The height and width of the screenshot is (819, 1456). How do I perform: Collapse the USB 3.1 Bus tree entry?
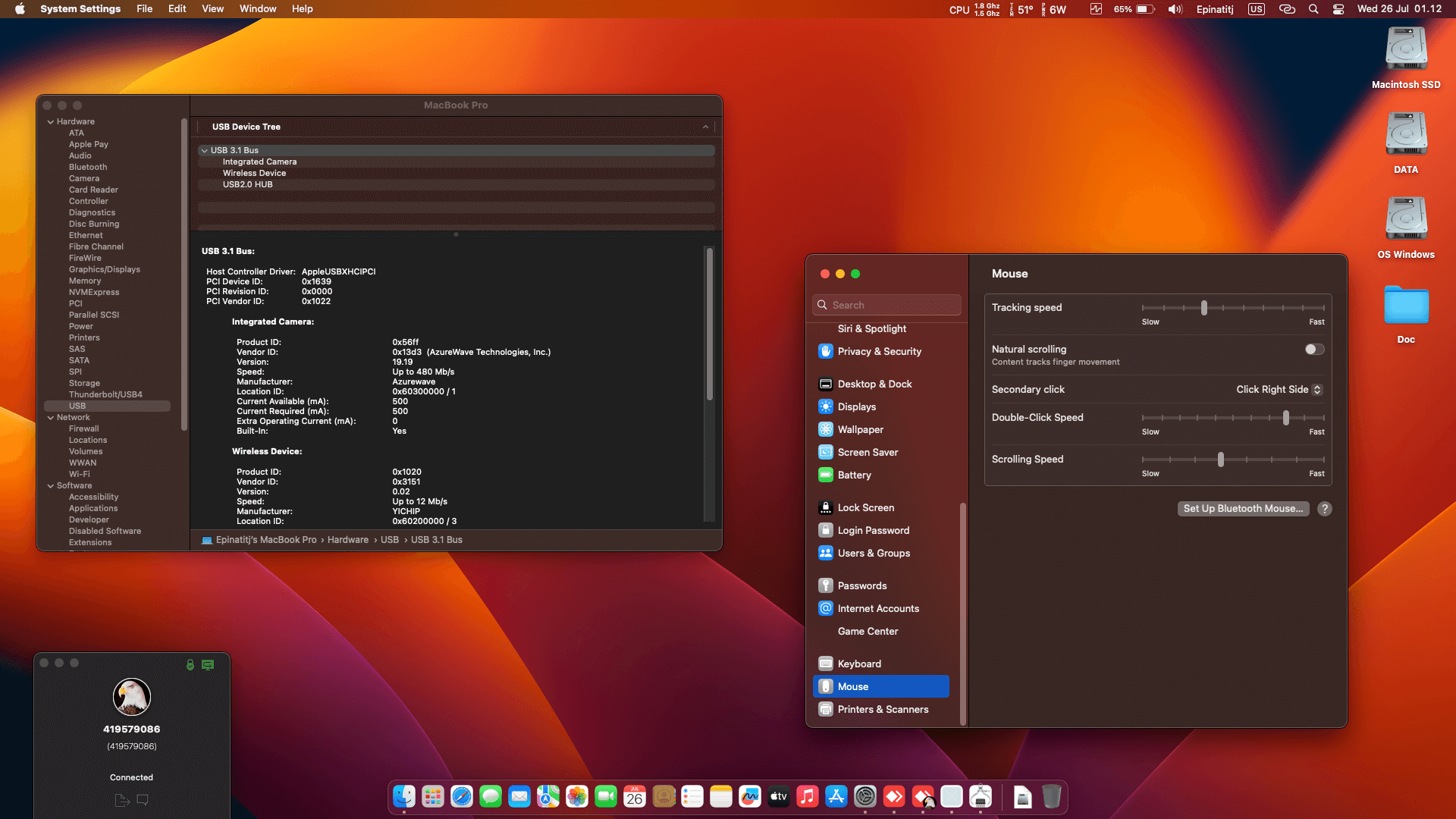tap(204, 150)
